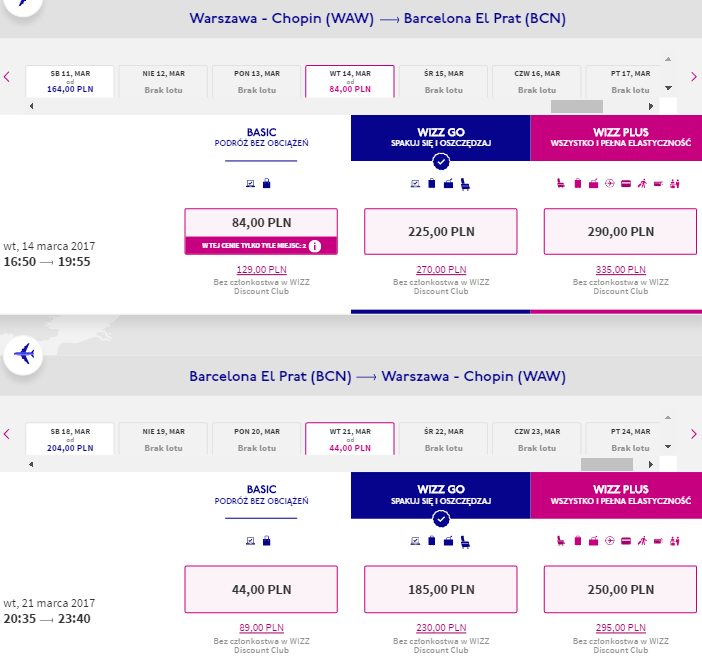The height and width of the screenshot is (664, 702).
Task: Click priority boarding walker icon under return WIZZ PLUS
Action: [642, 541]
